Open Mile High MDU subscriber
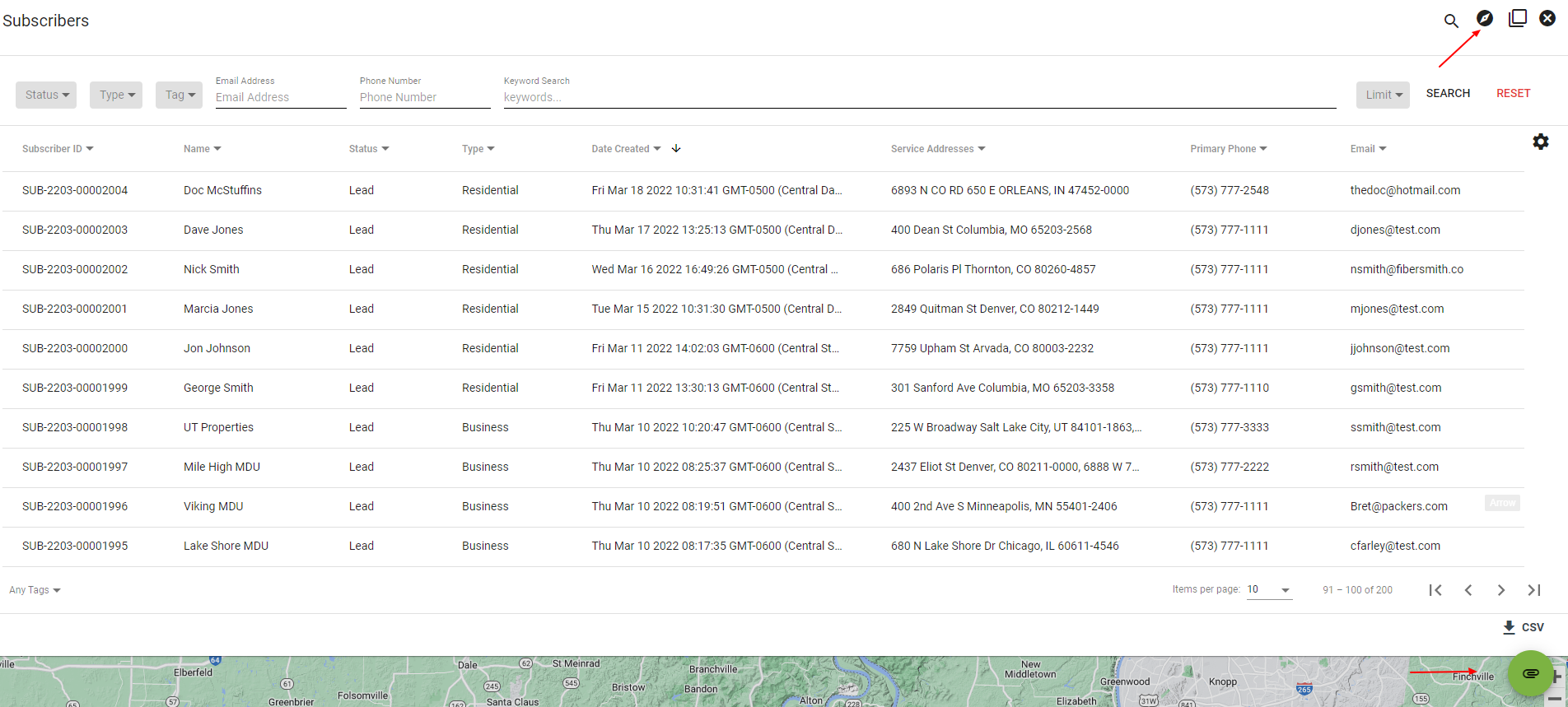 pyautogui.click(x=763, y=467)
